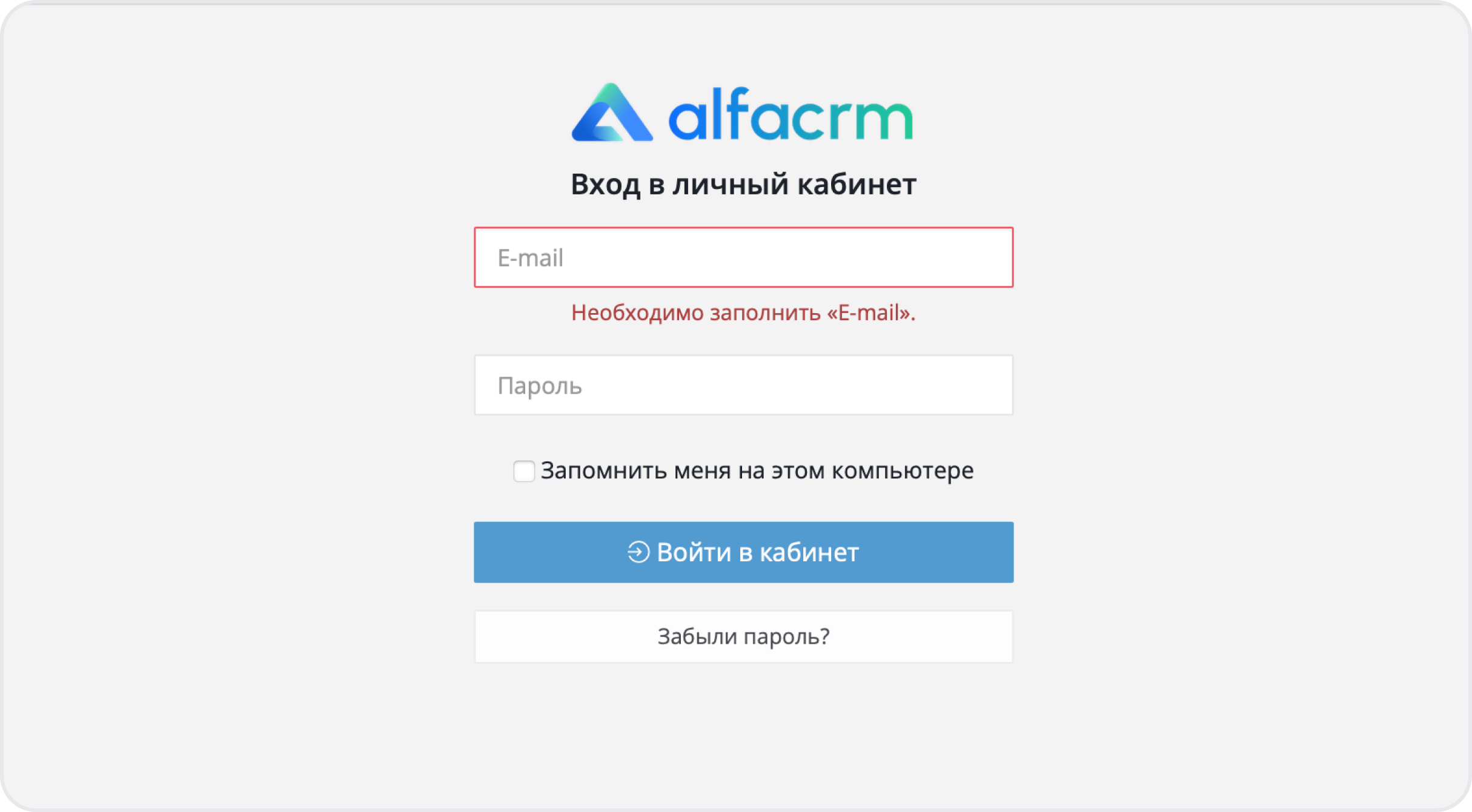This screenshot has height=812, width=1472.
Task: Place cursor on the Пароль placeholder text
Action: [x=540, y=386]
